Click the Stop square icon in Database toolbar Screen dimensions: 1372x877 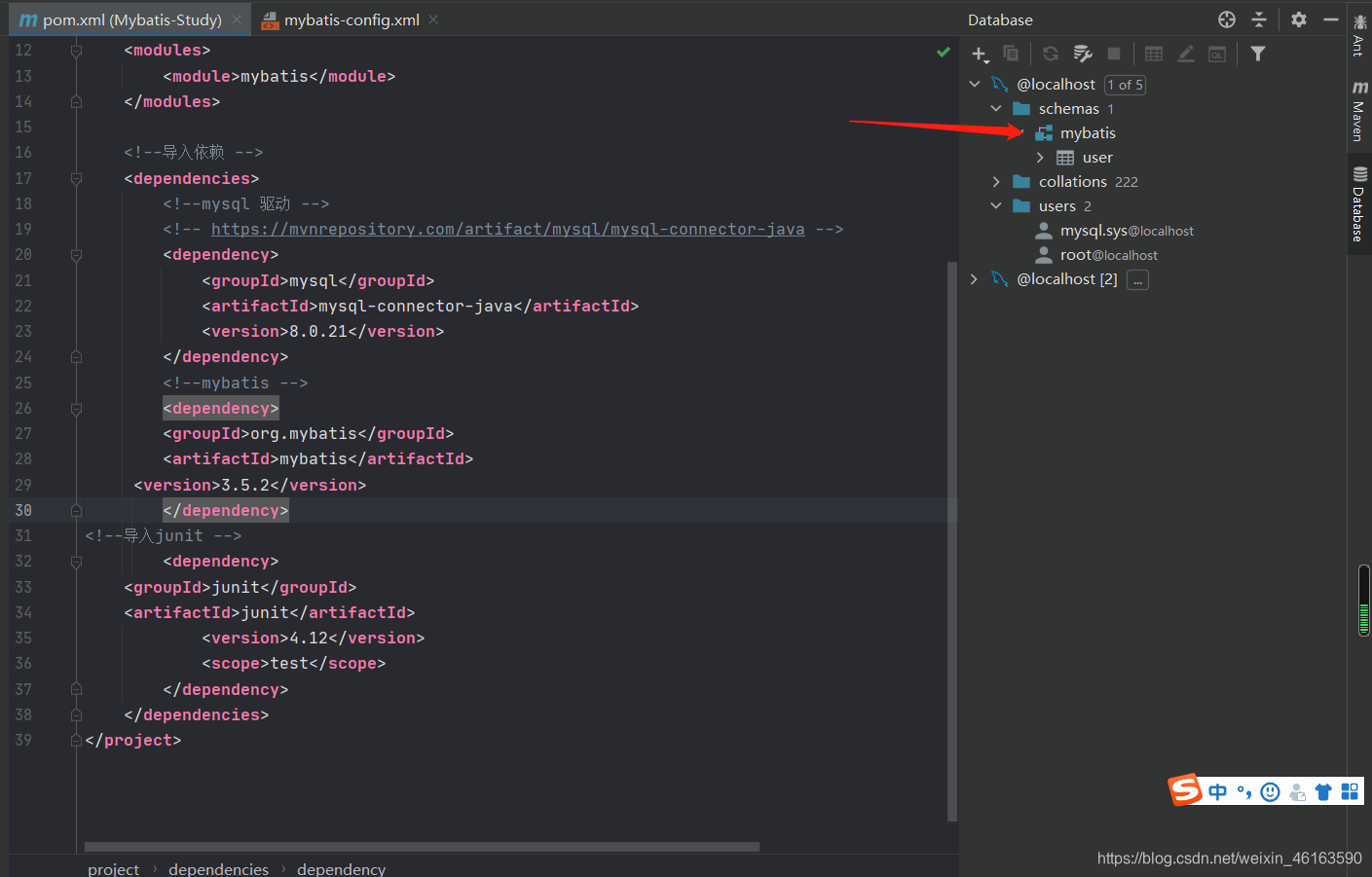[1114, 54]
